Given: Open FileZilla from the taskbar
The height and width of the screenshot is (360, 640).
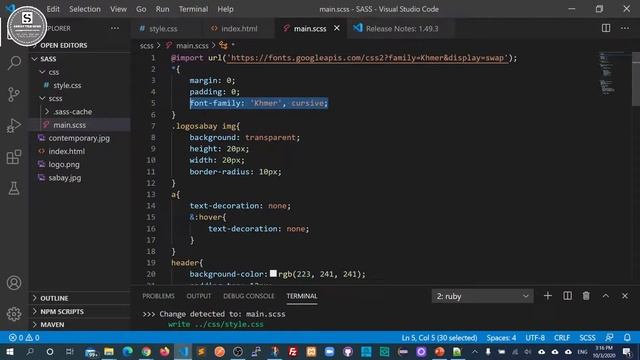Looking at the screenshot, I should tap(293, 352).
